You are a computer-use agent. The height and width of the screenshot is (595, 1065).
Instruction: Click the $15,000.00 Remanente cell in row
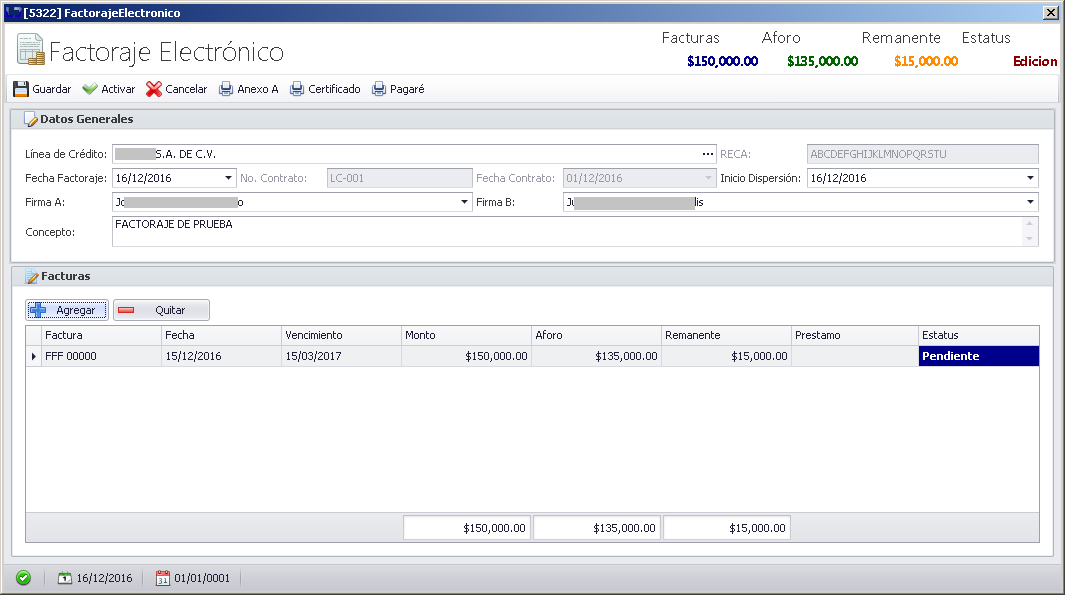pos(727,356)
